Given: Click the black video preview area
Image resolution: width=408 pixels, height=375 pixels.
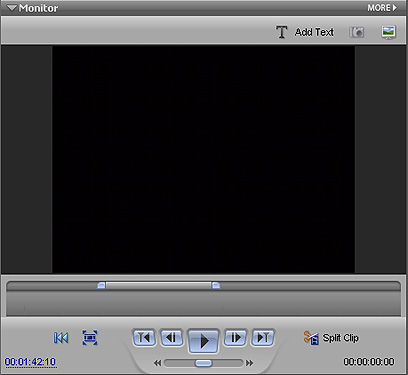Looking at the screenshot, I should 203,159.
